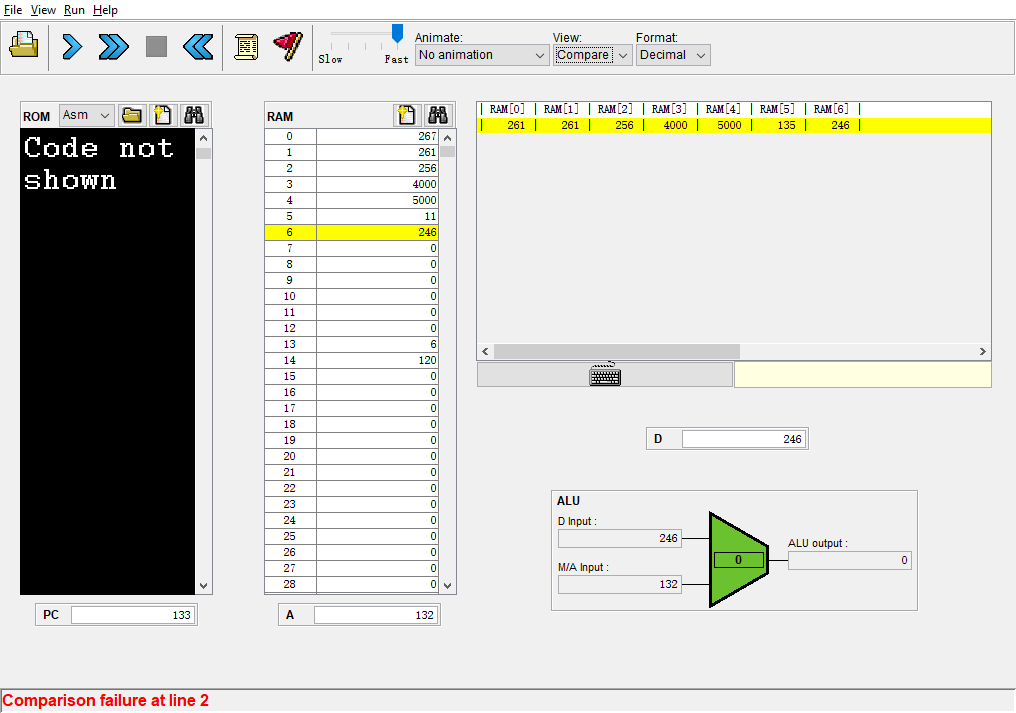Click the ROM load file folder icon

point(132,115)
